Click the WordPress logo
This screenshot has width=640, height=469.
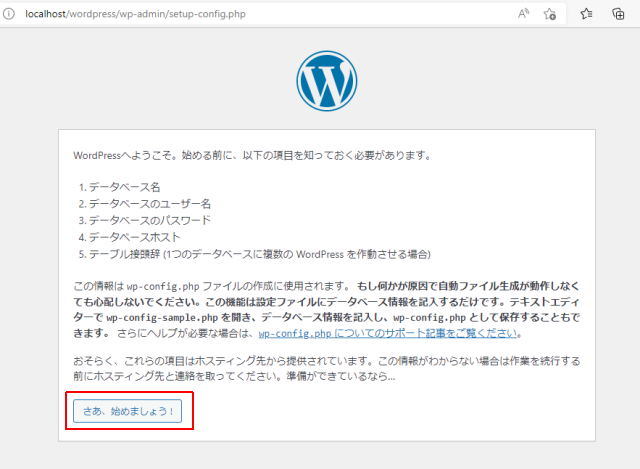[x=327, y=81]
